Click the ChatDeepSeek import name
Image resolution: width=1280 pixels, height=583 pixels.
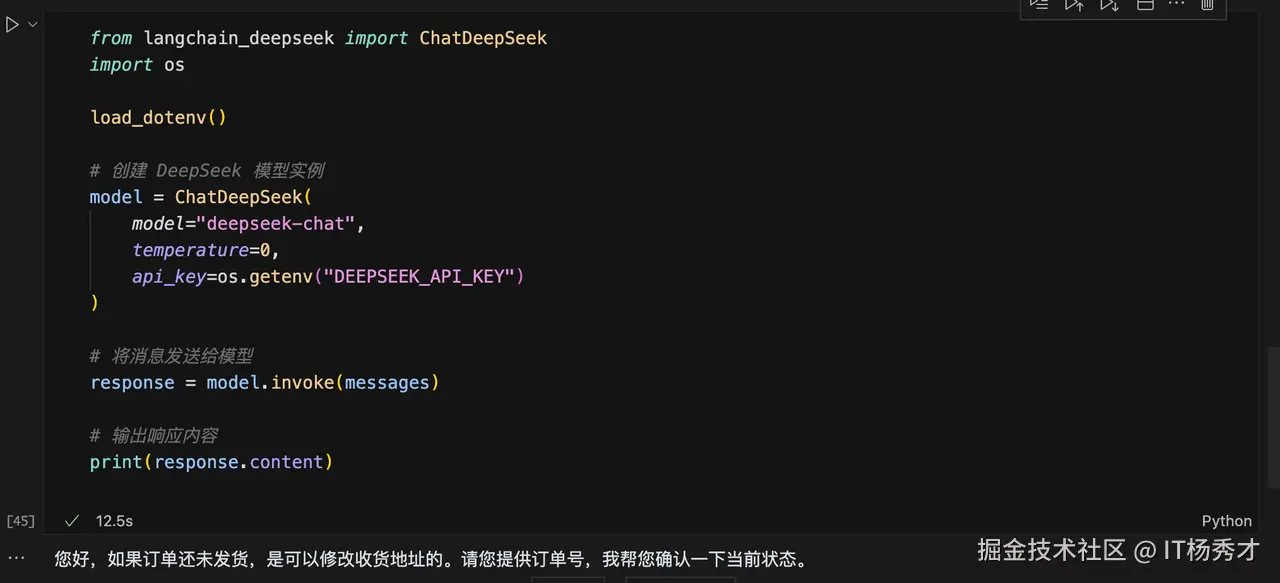483,38
